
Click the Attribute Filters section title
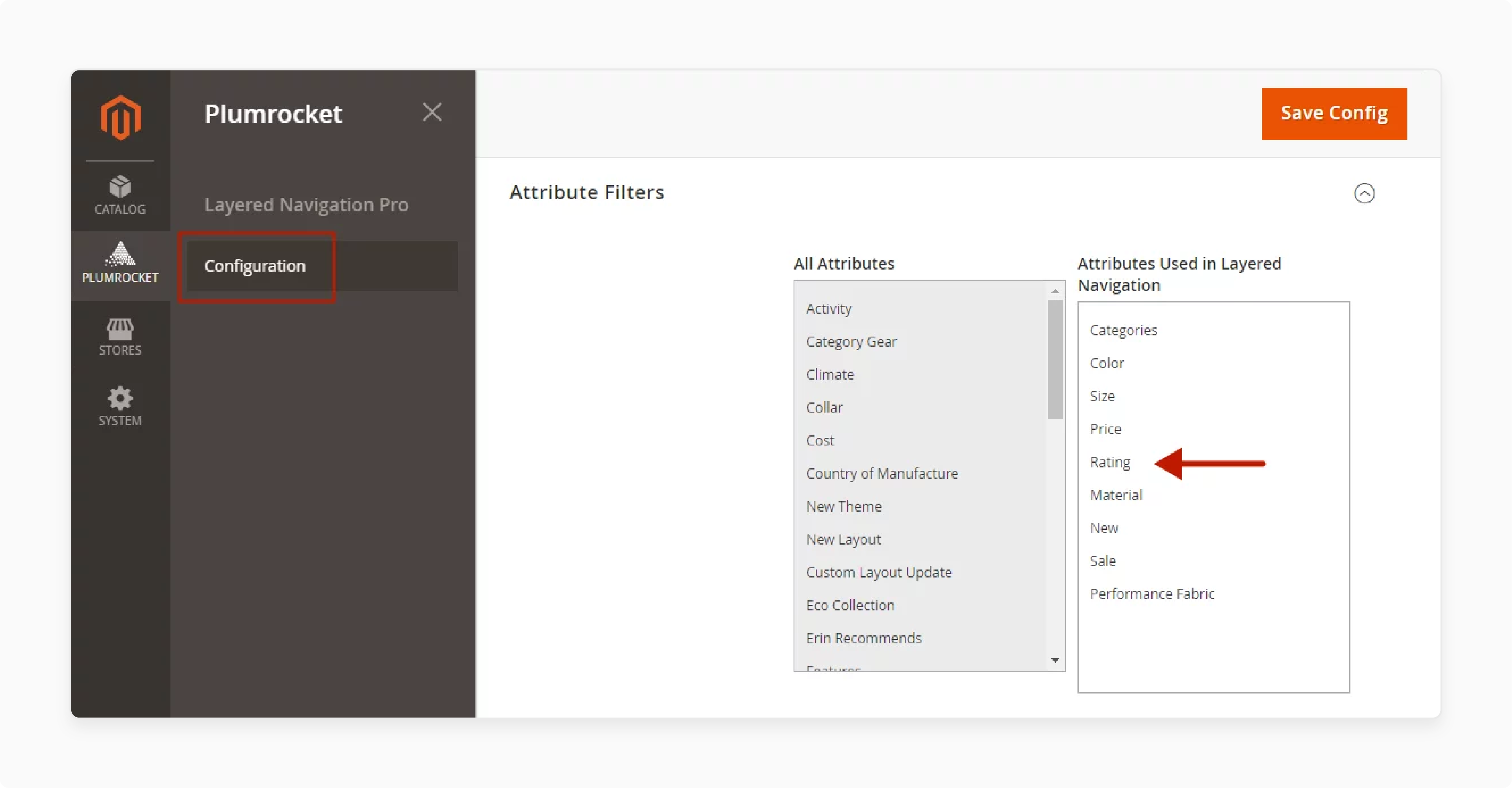(x=586, y=192)
